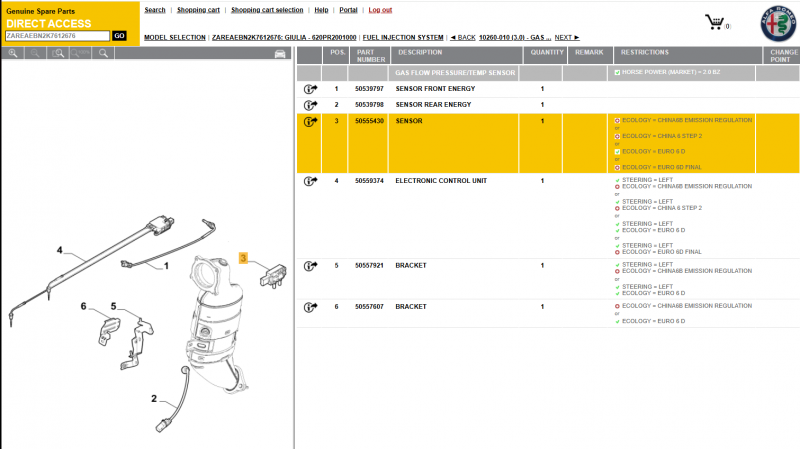
Task: Click the Horse Power restriction green checkbox
Action: click(617, 73)
